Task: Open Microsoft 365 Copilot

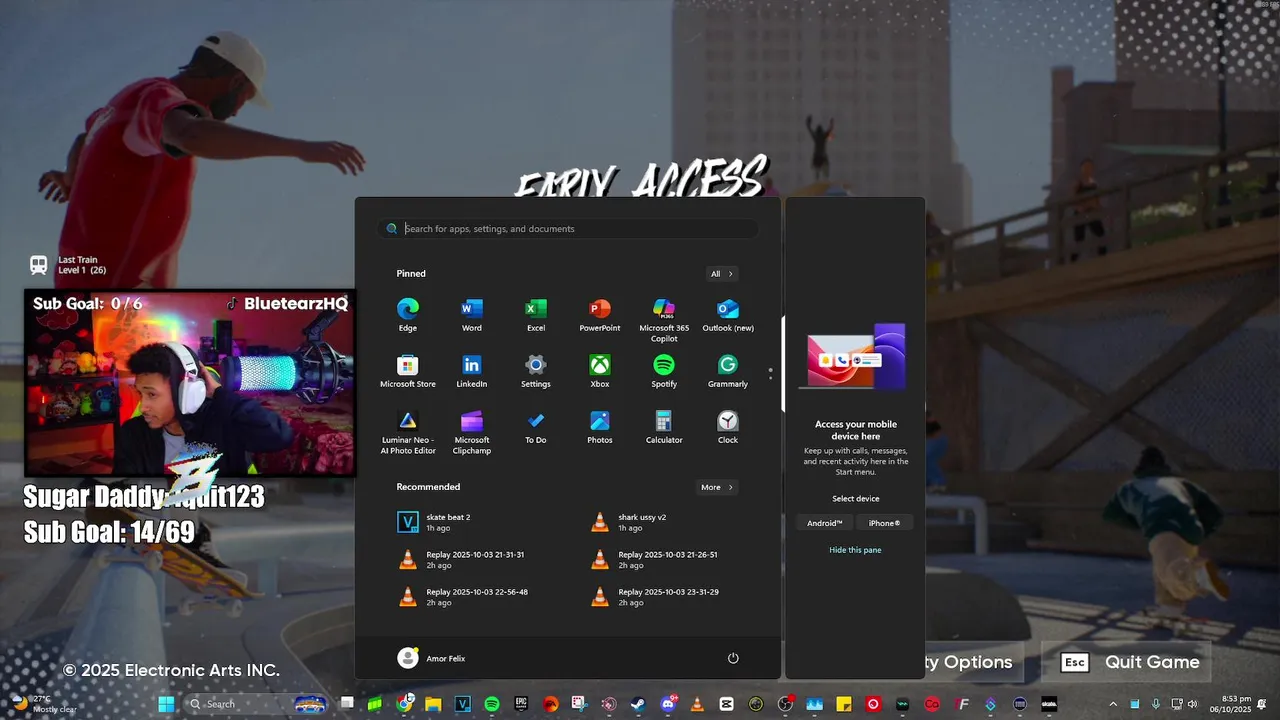Action: click(664, 319)
